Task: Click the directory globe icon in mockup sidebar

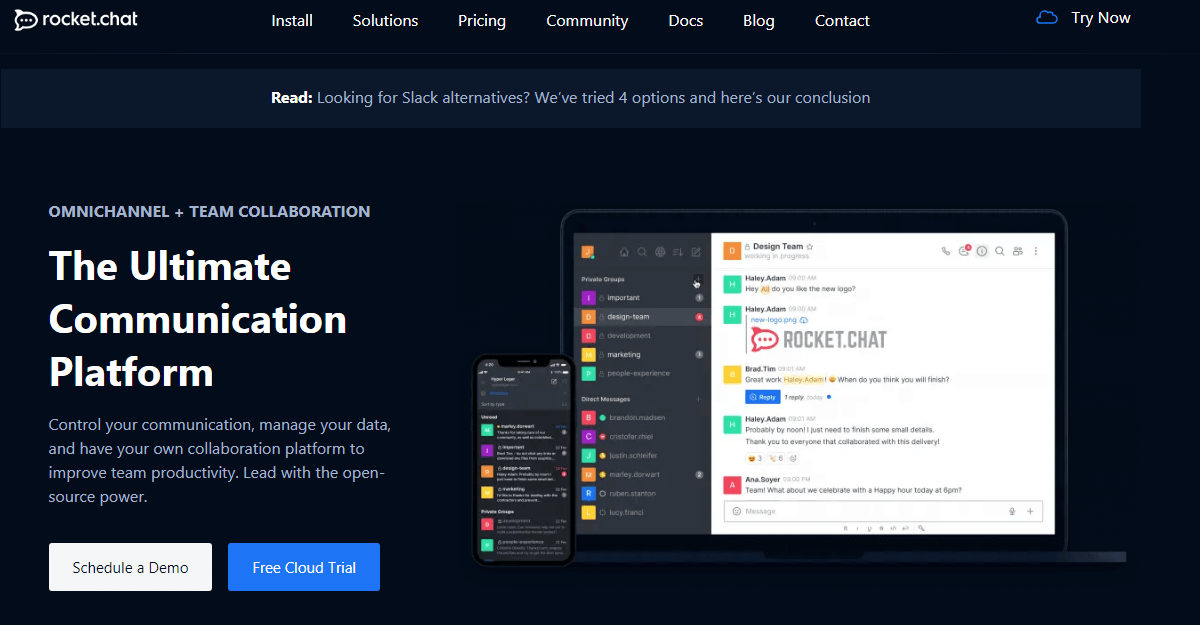Action: (660, 252)
